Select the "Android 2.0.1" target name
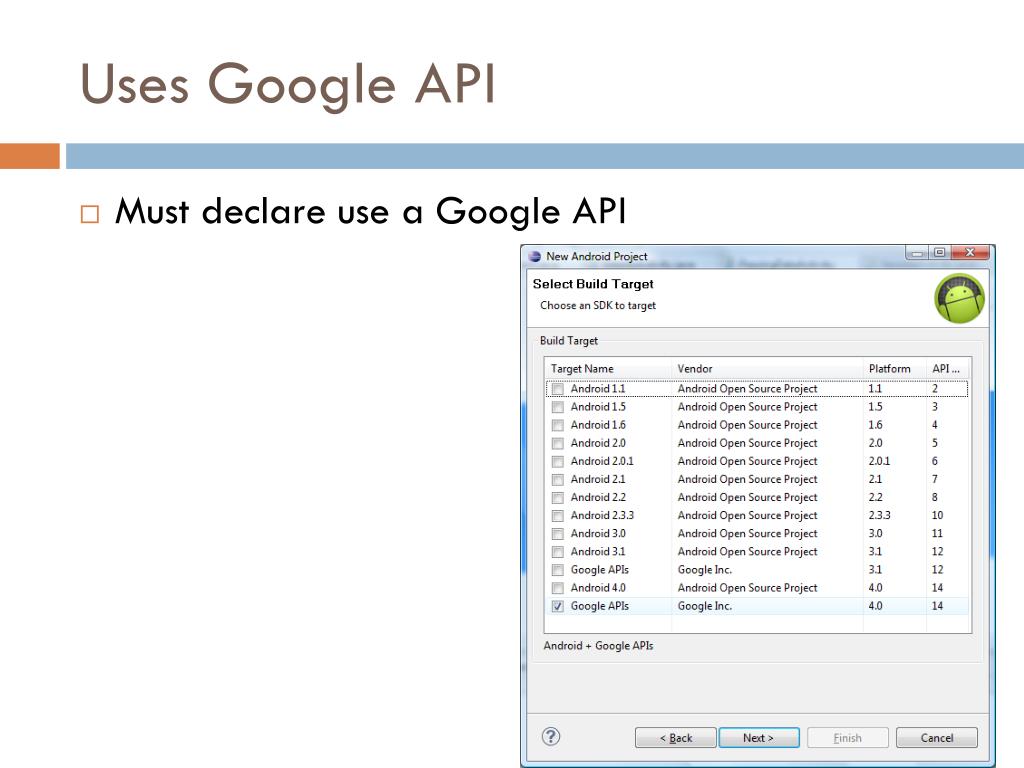 [x=602, y=461]
